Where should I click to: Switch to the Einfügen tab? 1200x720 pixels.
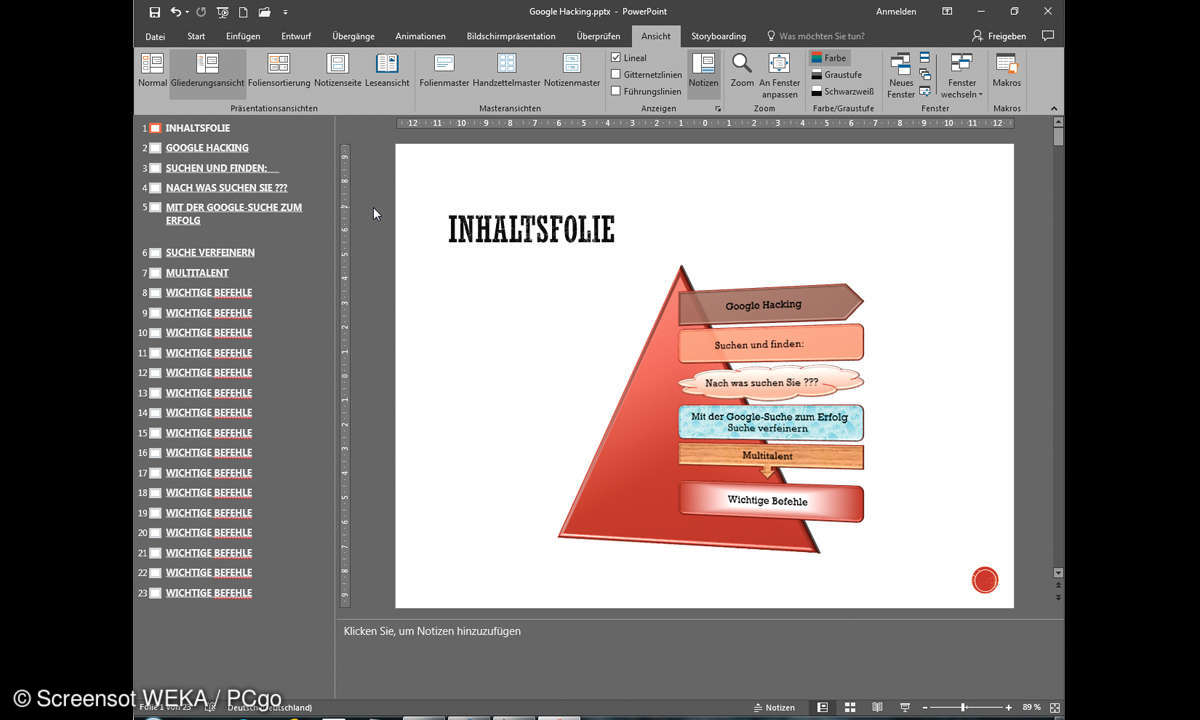[243, 36]
